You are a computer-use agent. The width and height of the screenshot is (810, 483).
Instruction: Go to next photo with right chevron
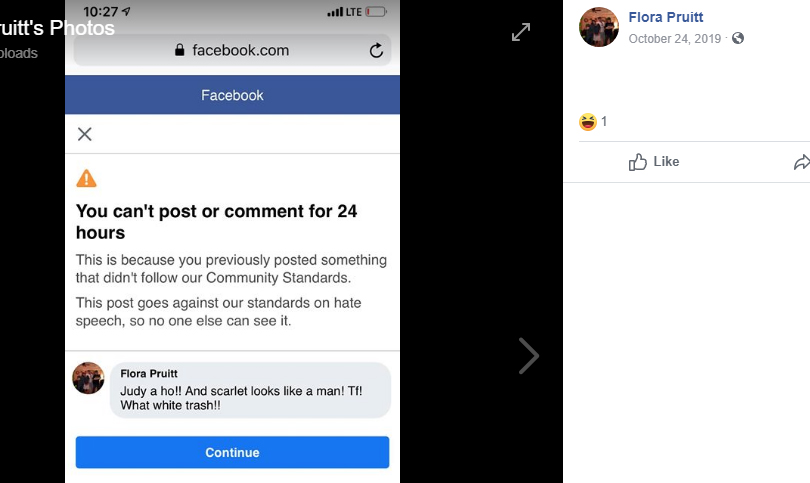529,356
